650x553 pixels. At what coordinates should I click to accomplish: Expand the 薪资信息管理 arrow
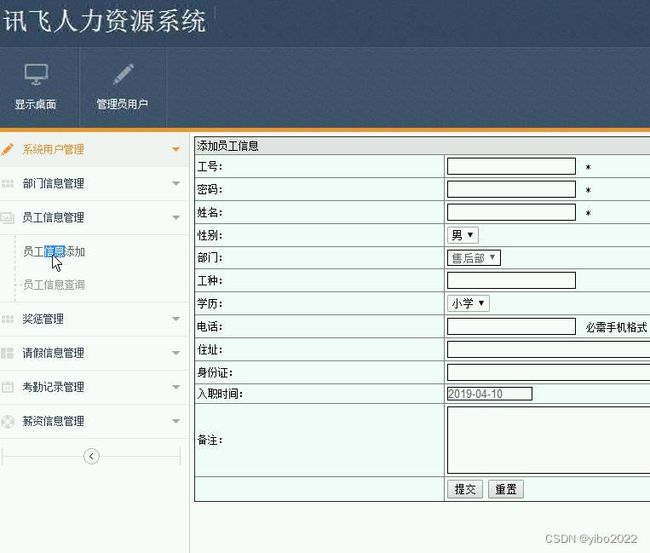[x=176, y=421]
